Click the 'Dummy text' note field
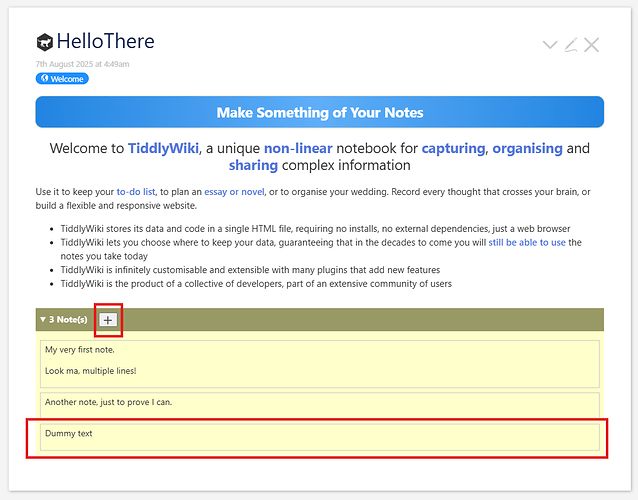 coord(319,436)
